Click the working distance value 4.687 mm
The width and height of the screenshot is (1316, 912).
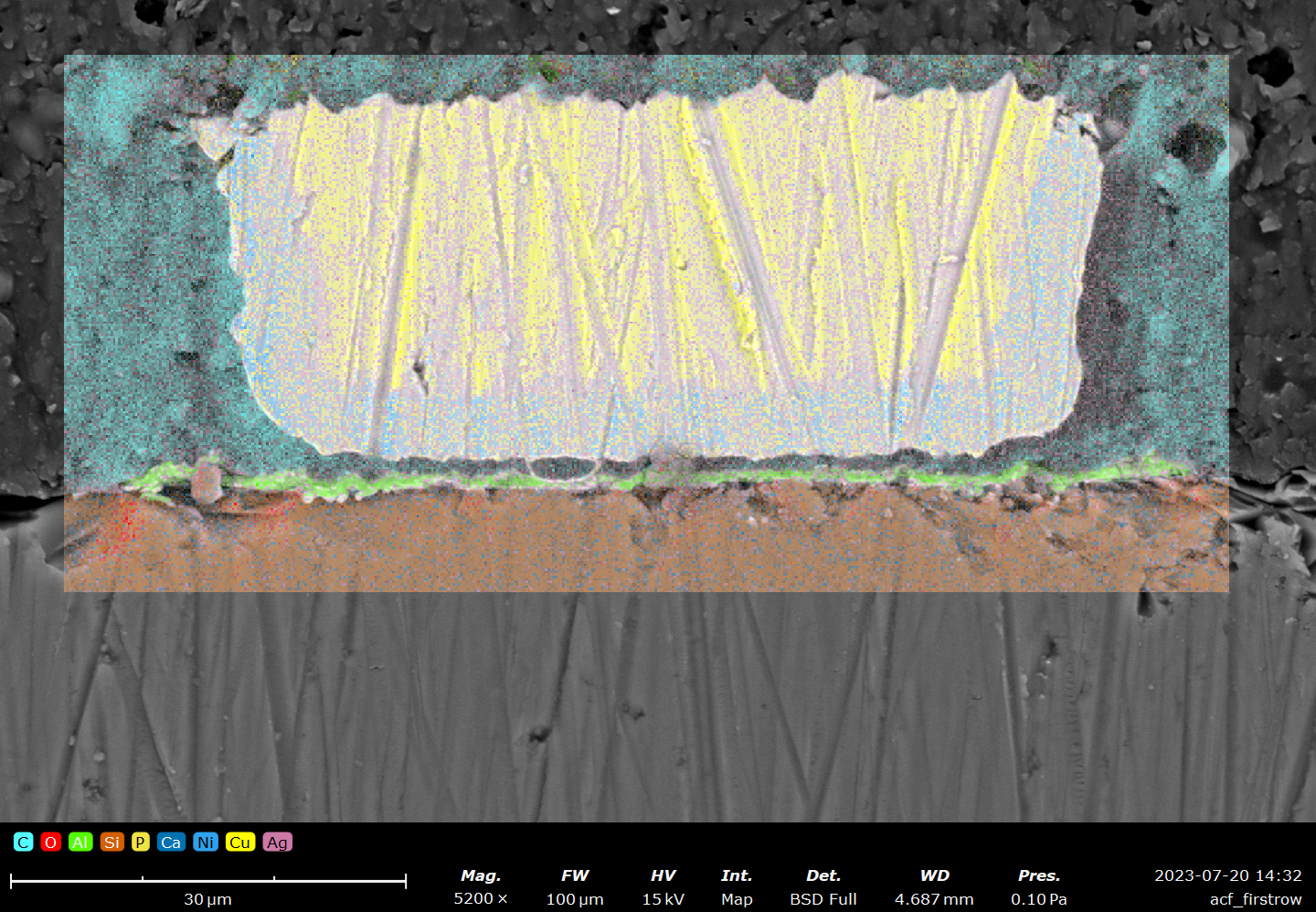click(934, 898)
